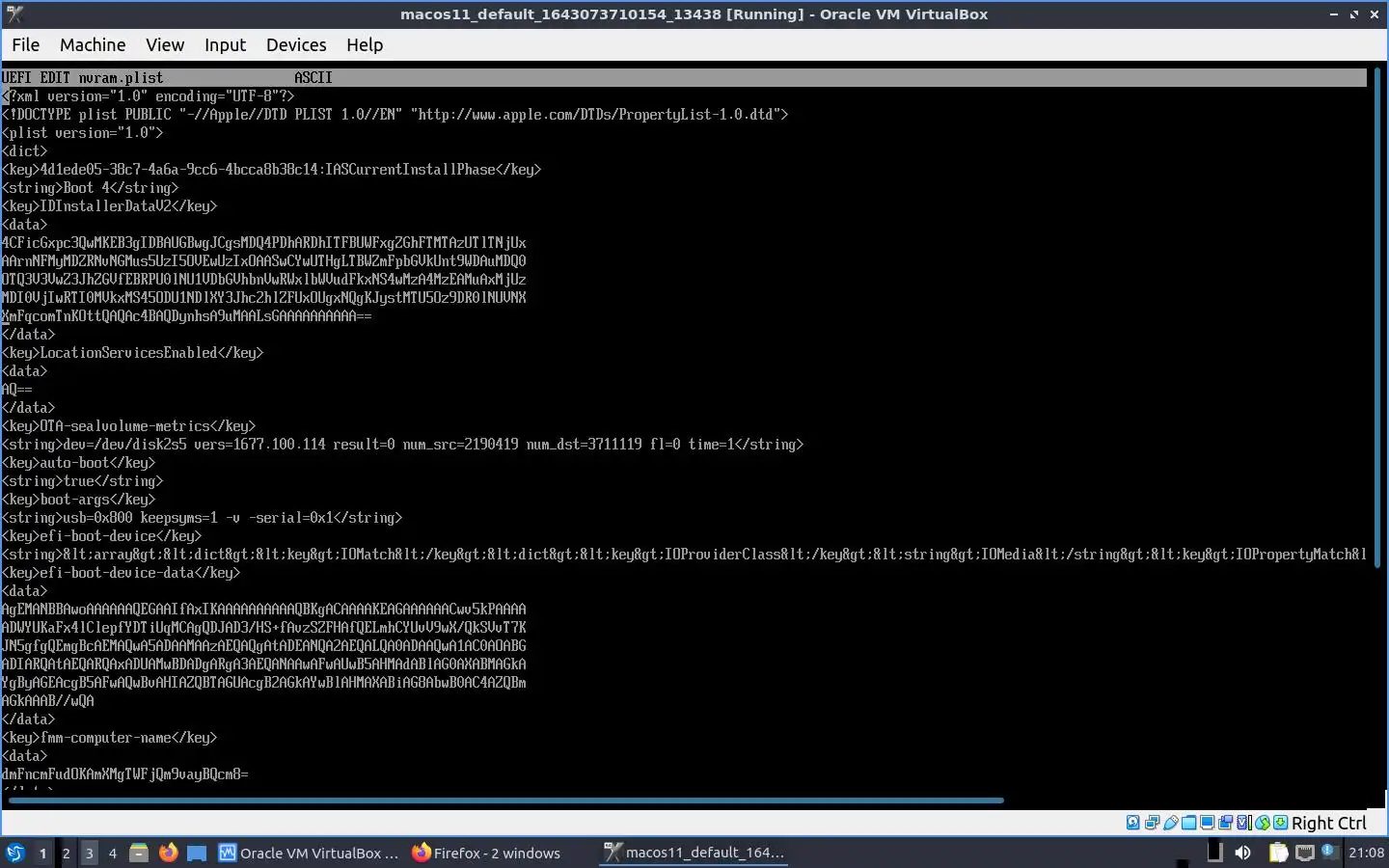Screen dimensions: 1389x868
Task: Open the Machine menu
Action: (x=93, y=44)
